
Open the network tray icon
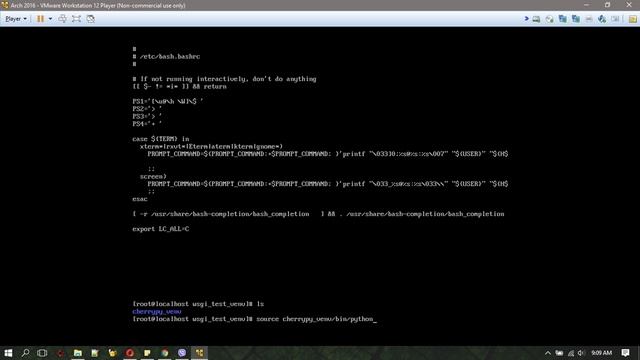tap(571, 353)
